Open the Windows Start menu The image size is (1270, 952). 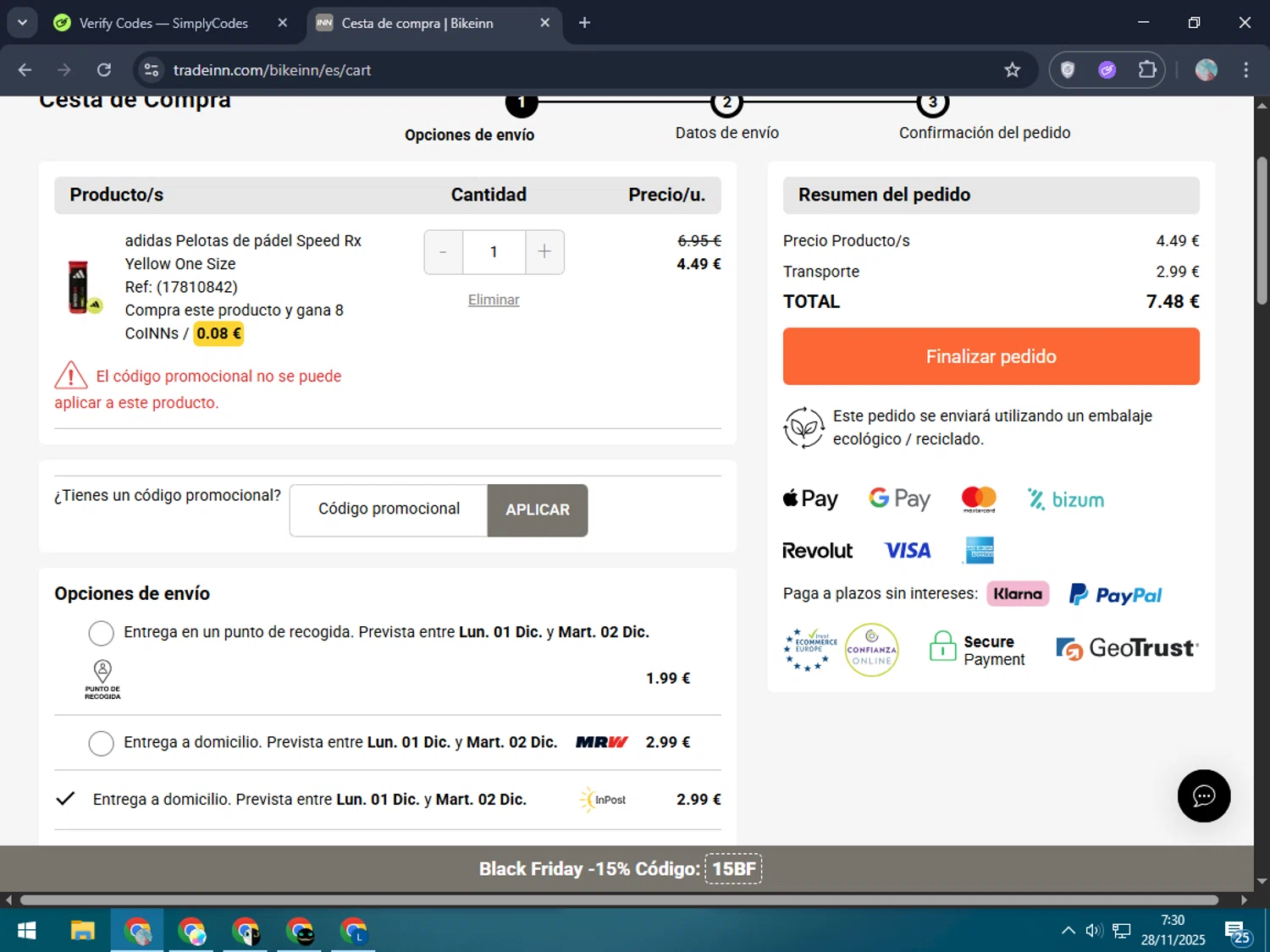(x=26, y=932)
